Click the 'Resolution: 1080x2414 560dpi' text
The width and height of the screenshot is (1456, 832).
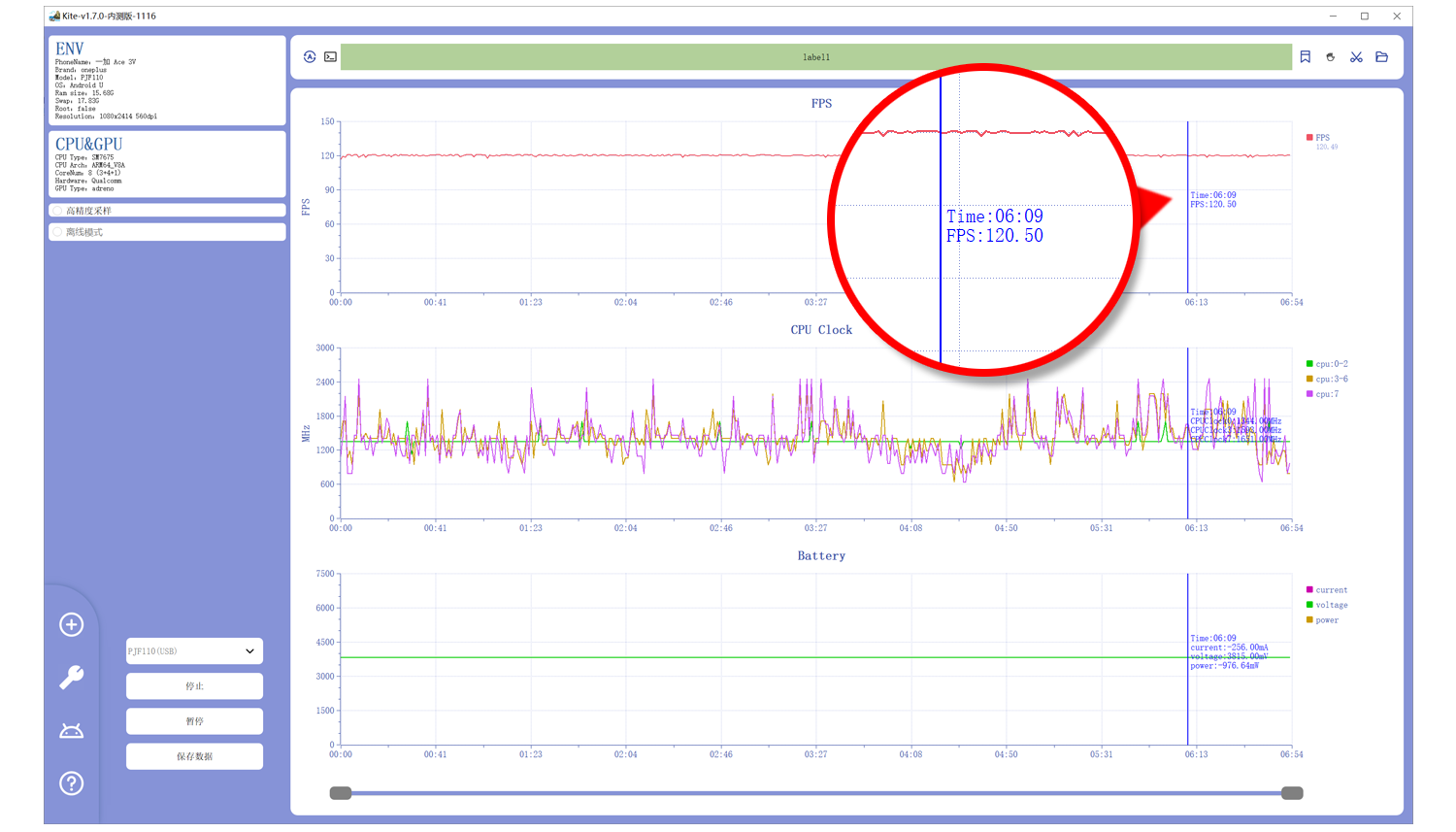pyautogui.click(x=106, y=116)
